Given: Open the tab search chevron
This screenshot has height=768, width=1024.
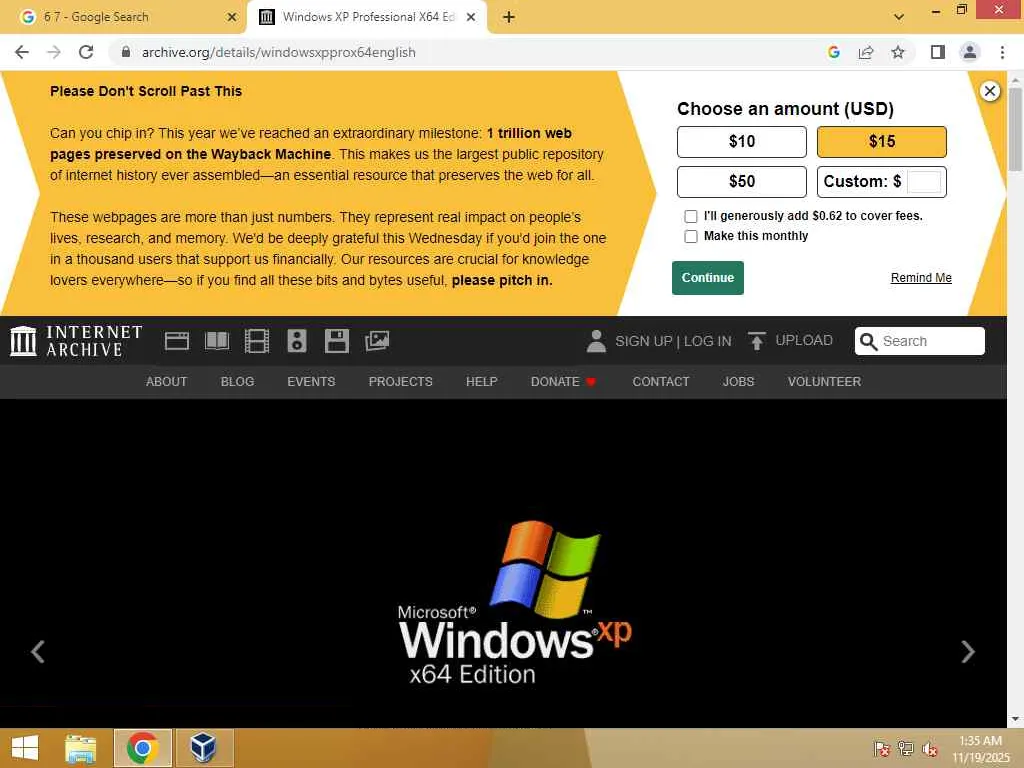Looking at the screenshot, I should point(899,17).
